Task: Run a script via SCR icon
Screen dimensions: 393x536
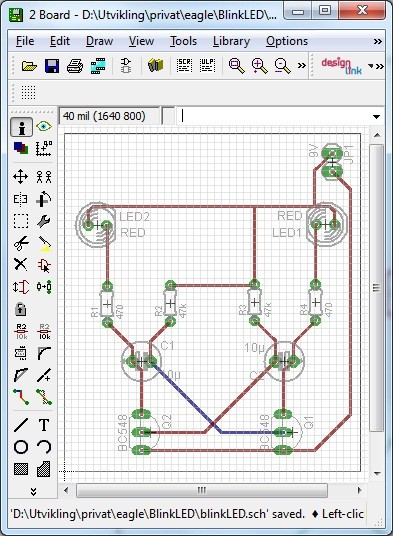Action: point(184,65)
